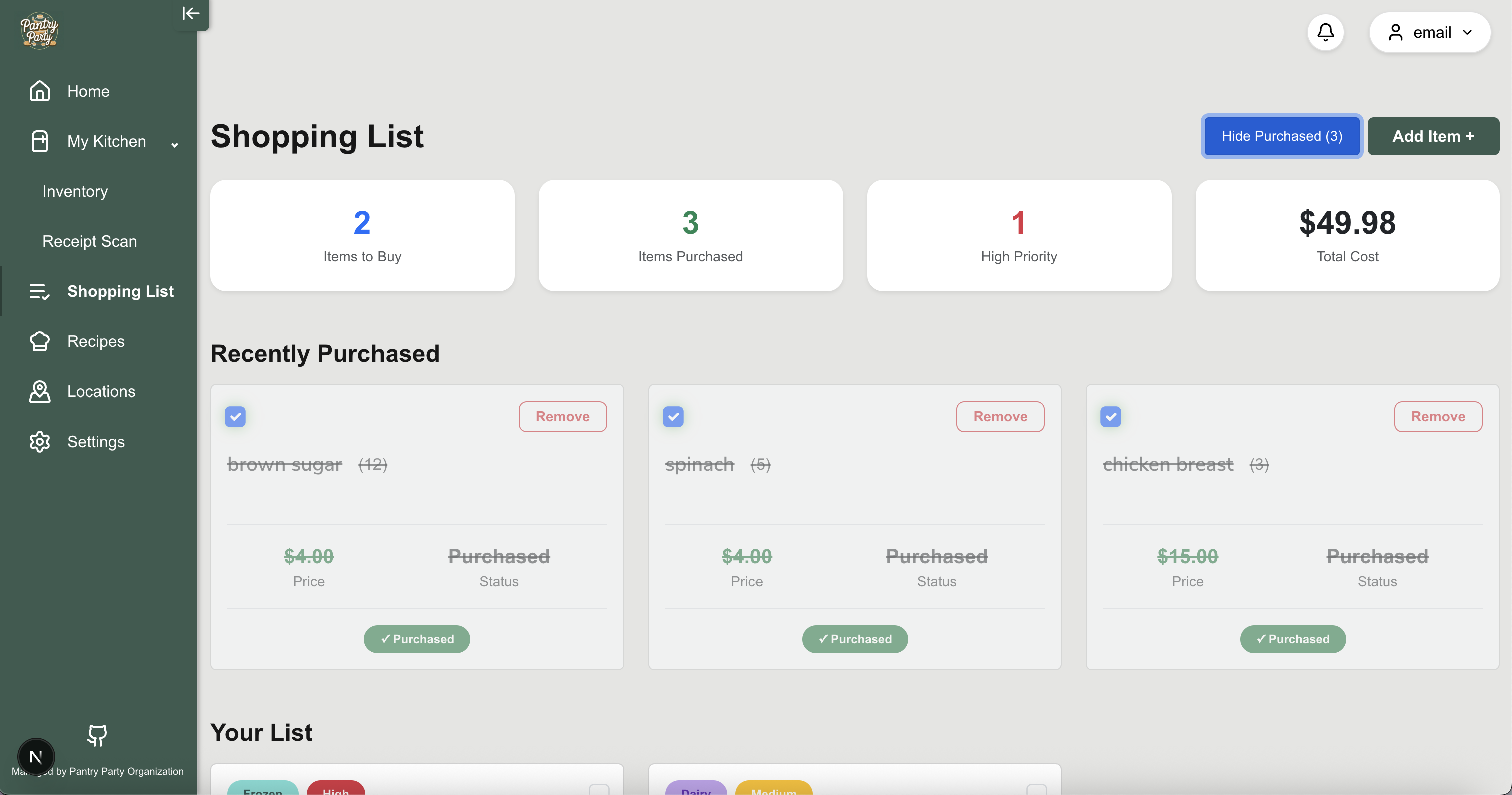Viewport: 1512px width, 795px height.
Task: Remove spinach from list
Action: click(1000, 417)
